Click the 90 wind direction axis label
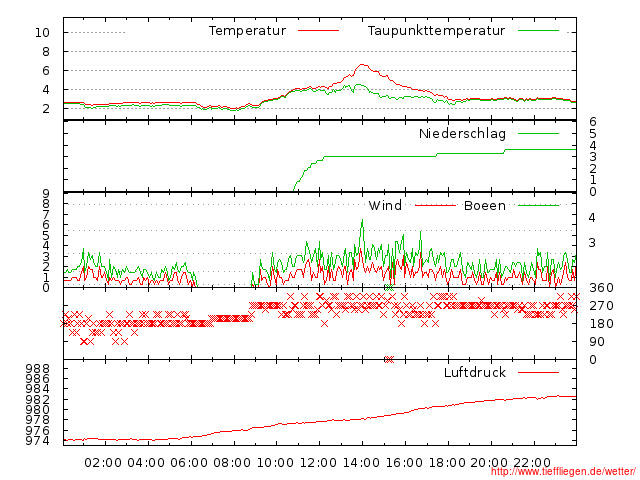This screenshot has width=640, height=480. click(x=597, y=342)
